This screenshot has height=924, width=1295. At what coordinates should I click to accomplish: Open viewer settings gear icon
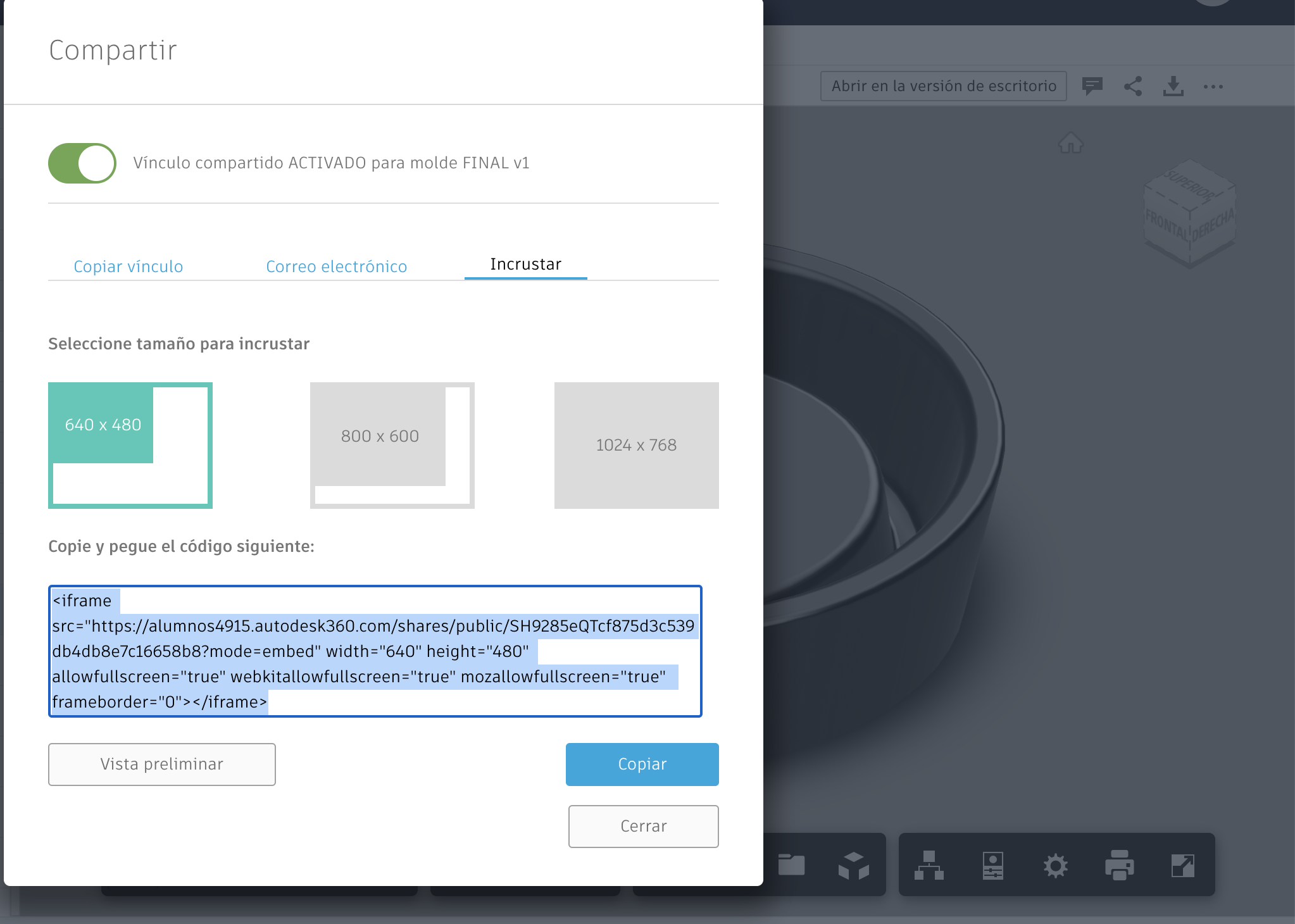tap(1055, 865)
